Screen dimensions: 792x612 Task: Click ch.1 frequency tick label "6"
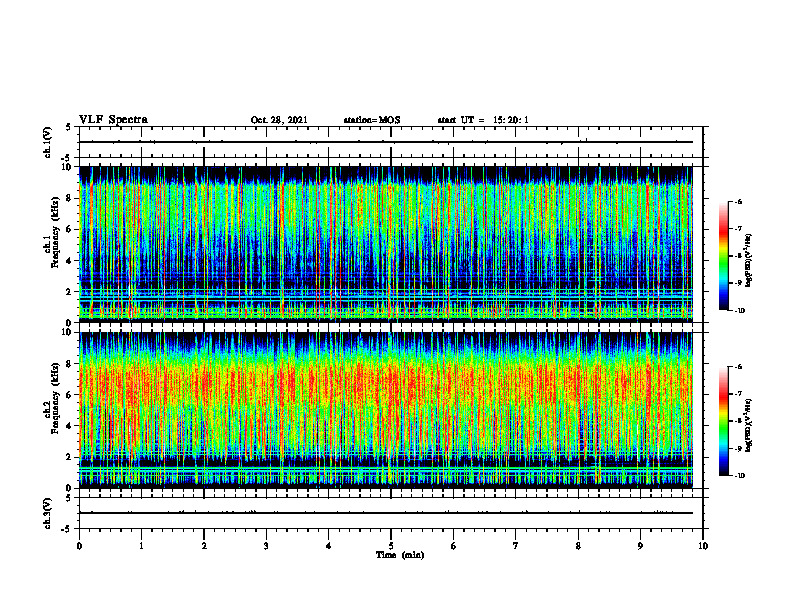pyautogui.click(x=69, y=229)
